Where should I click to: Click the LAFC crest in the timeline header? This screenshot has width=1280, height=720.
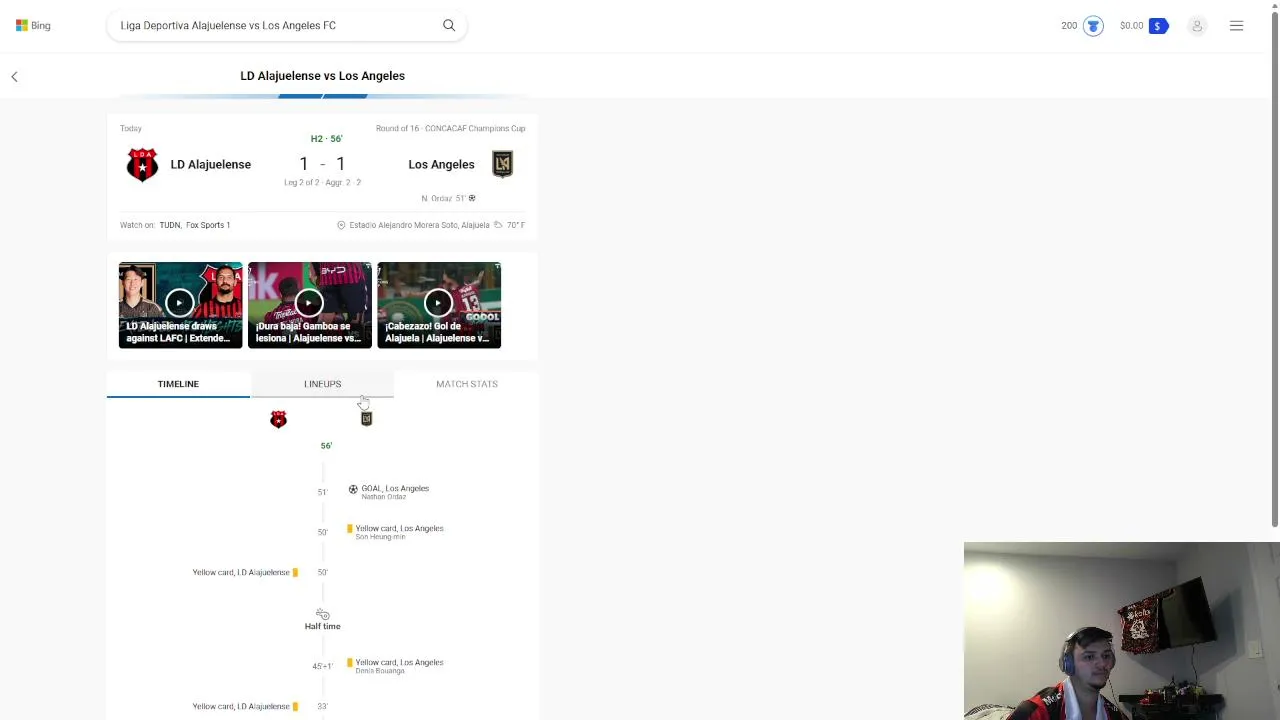(366, 419)
